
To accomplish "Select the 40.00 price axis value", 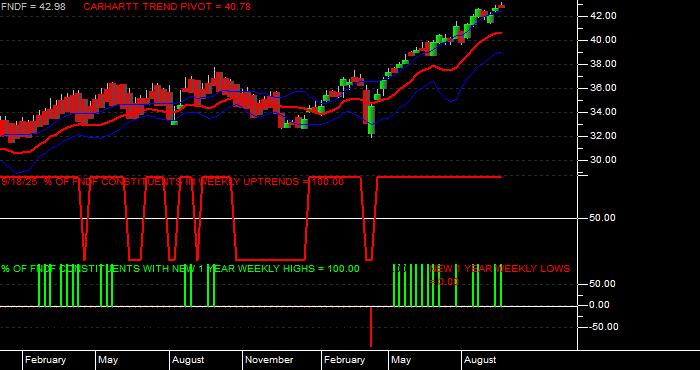I will pyautogui.click(x=603, y=40).
